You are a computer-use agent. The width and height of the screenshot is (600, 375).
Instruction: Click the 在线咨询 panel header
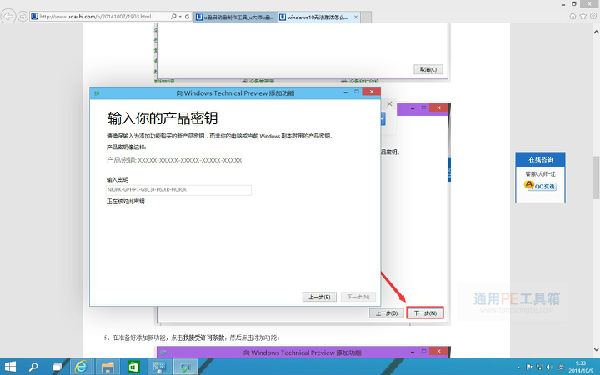[x=540, y=160]
